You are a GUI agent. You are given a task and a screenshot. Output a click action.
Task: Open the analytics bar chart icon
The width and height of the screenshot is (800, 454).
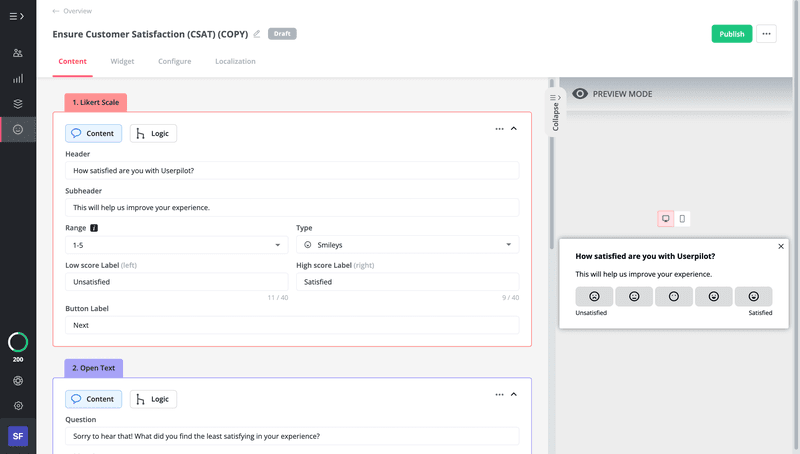pyautogui.click(x=18, y=78)
